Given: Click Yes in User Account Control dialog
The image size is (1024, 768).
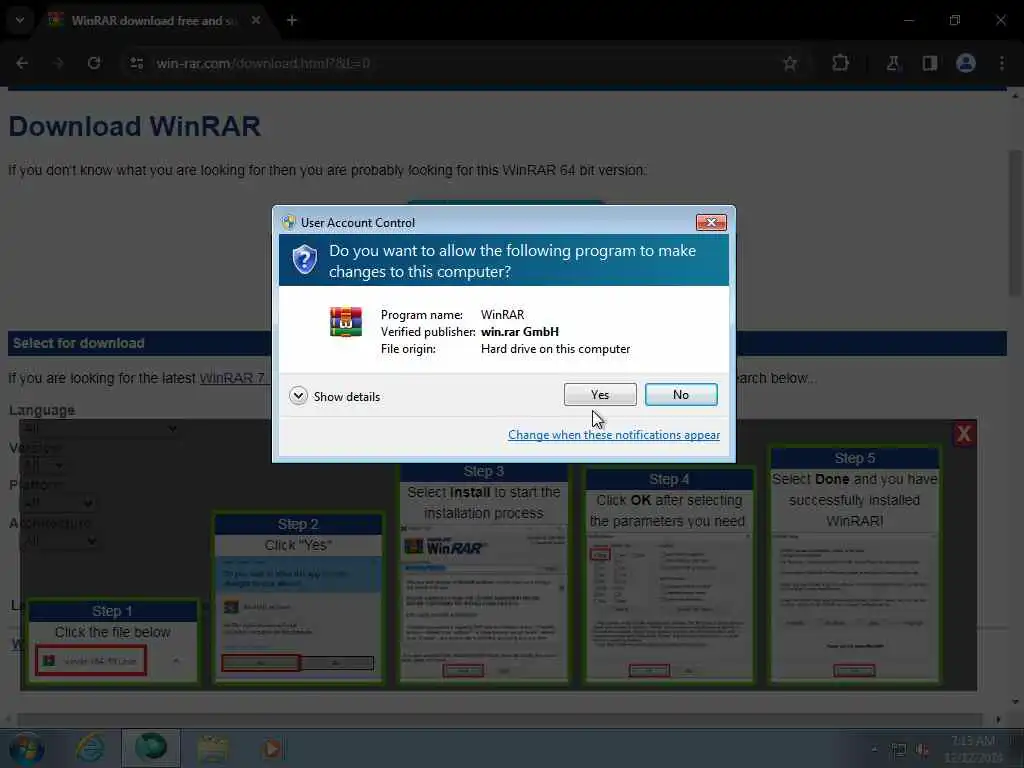Looking at the screenshot, I should (600, 394).
